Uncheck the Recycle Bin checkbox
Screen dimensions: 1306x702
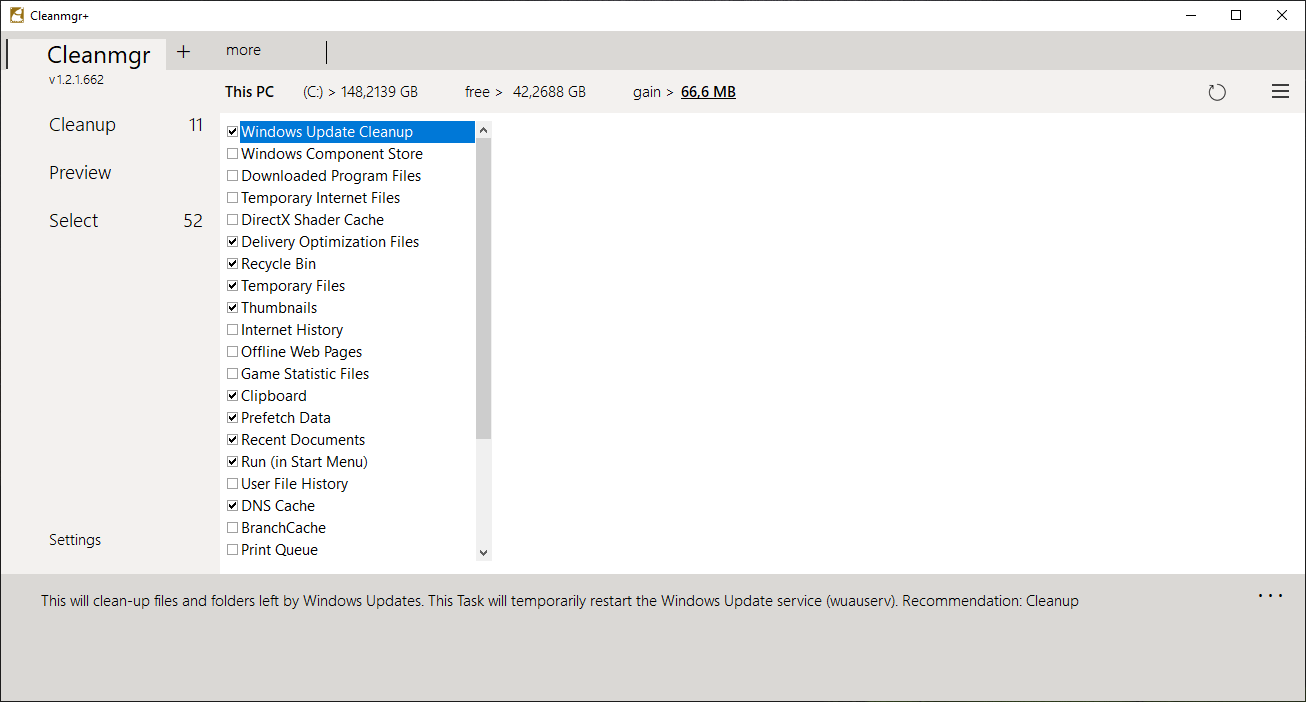tap(232, 264)
